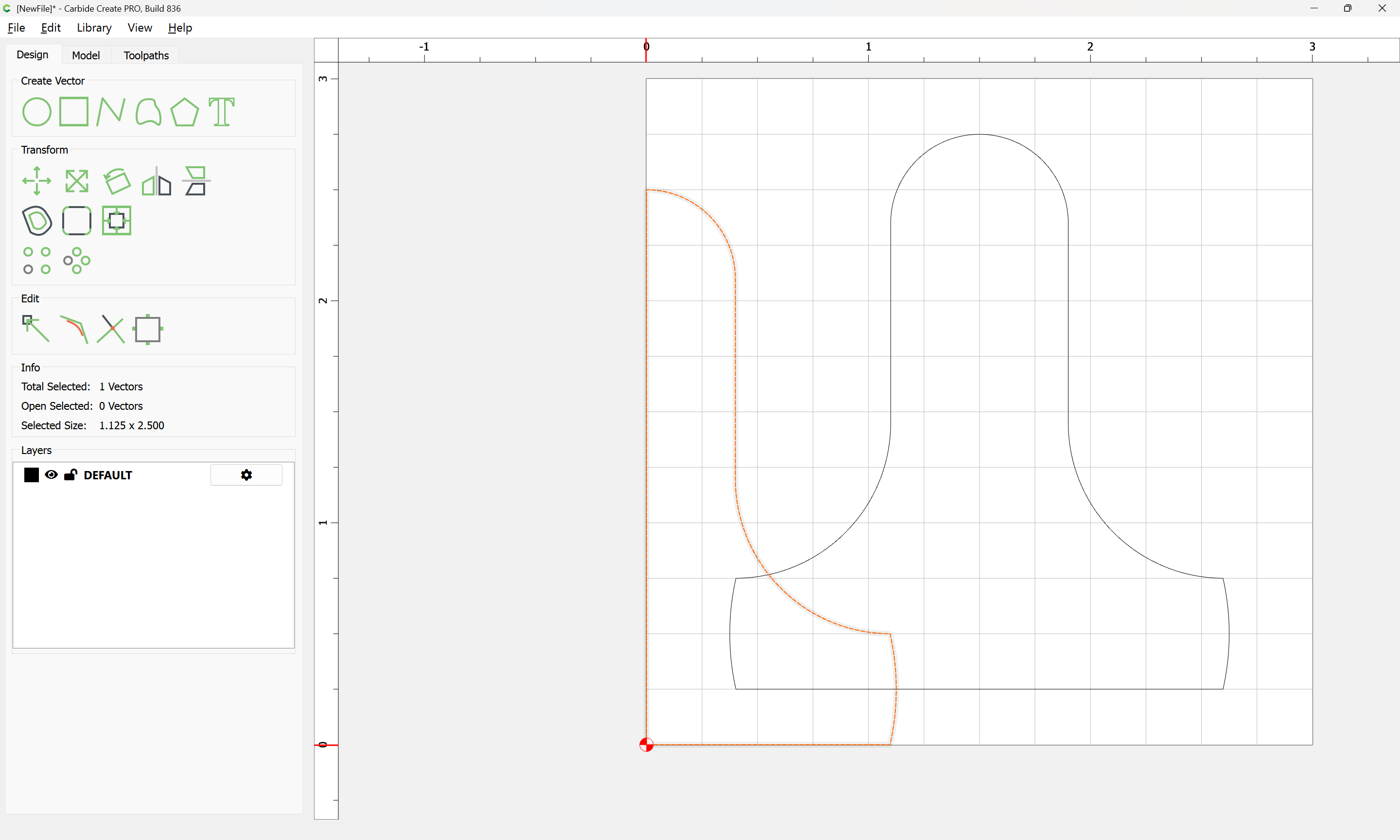Open the Move transform tool

(37, 181)
